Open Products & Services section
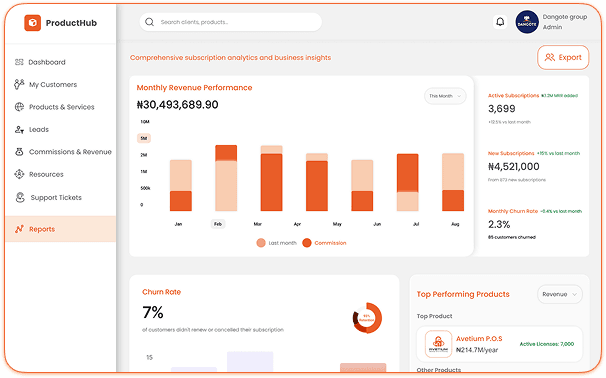Screen dimensions: 606x378 61,107
